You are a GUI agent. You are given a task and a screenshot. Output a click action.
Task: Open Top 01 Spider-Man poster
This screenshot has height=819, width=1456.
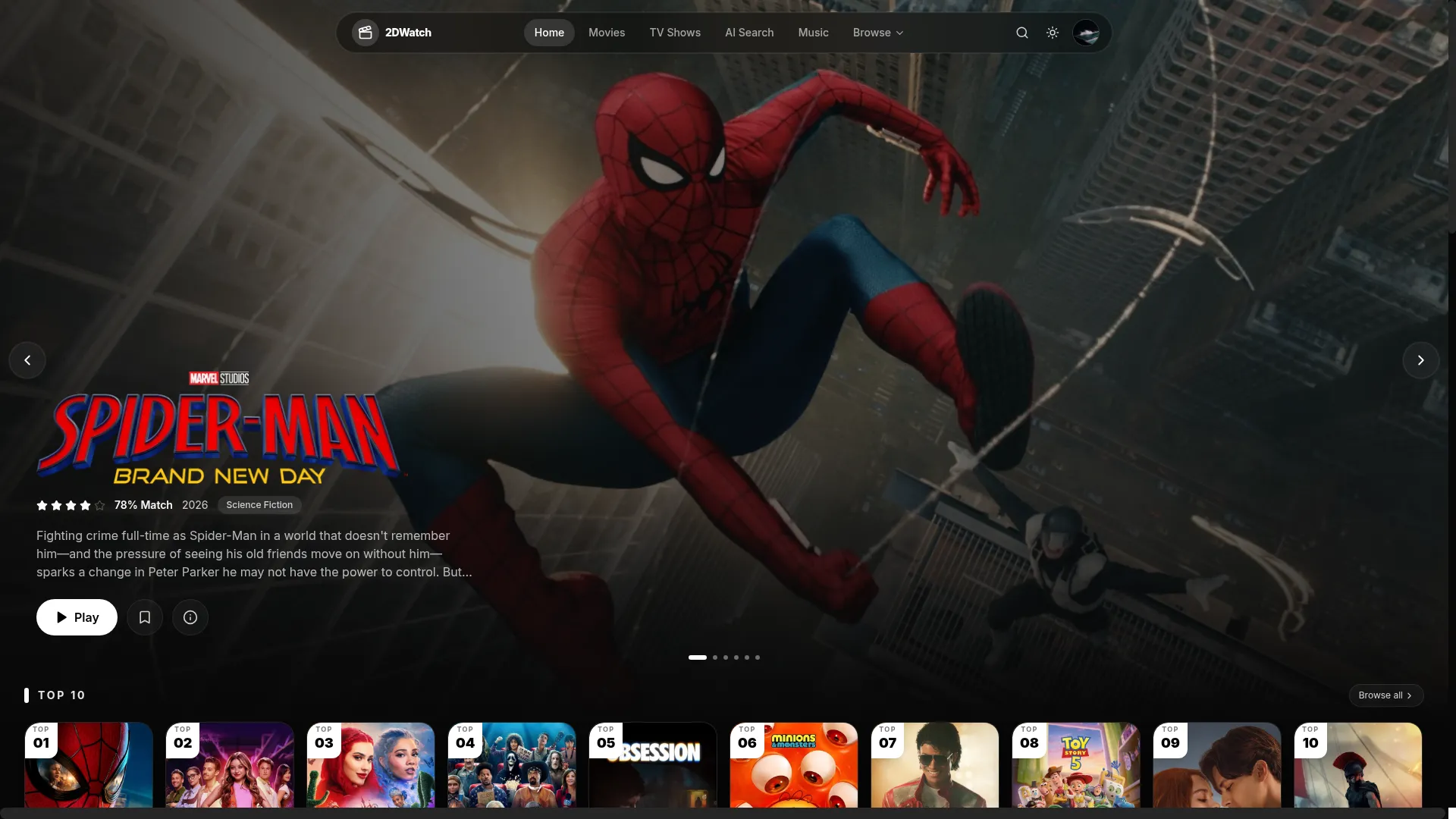pyautogui.click(x=89, y=766)
